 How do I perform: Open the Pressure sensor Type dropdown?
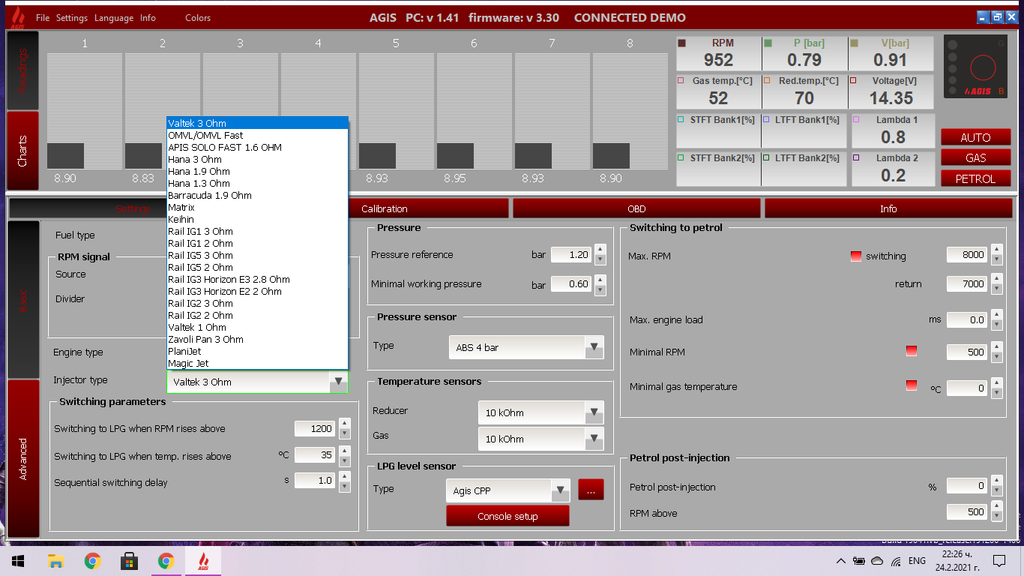pos(593,347)
